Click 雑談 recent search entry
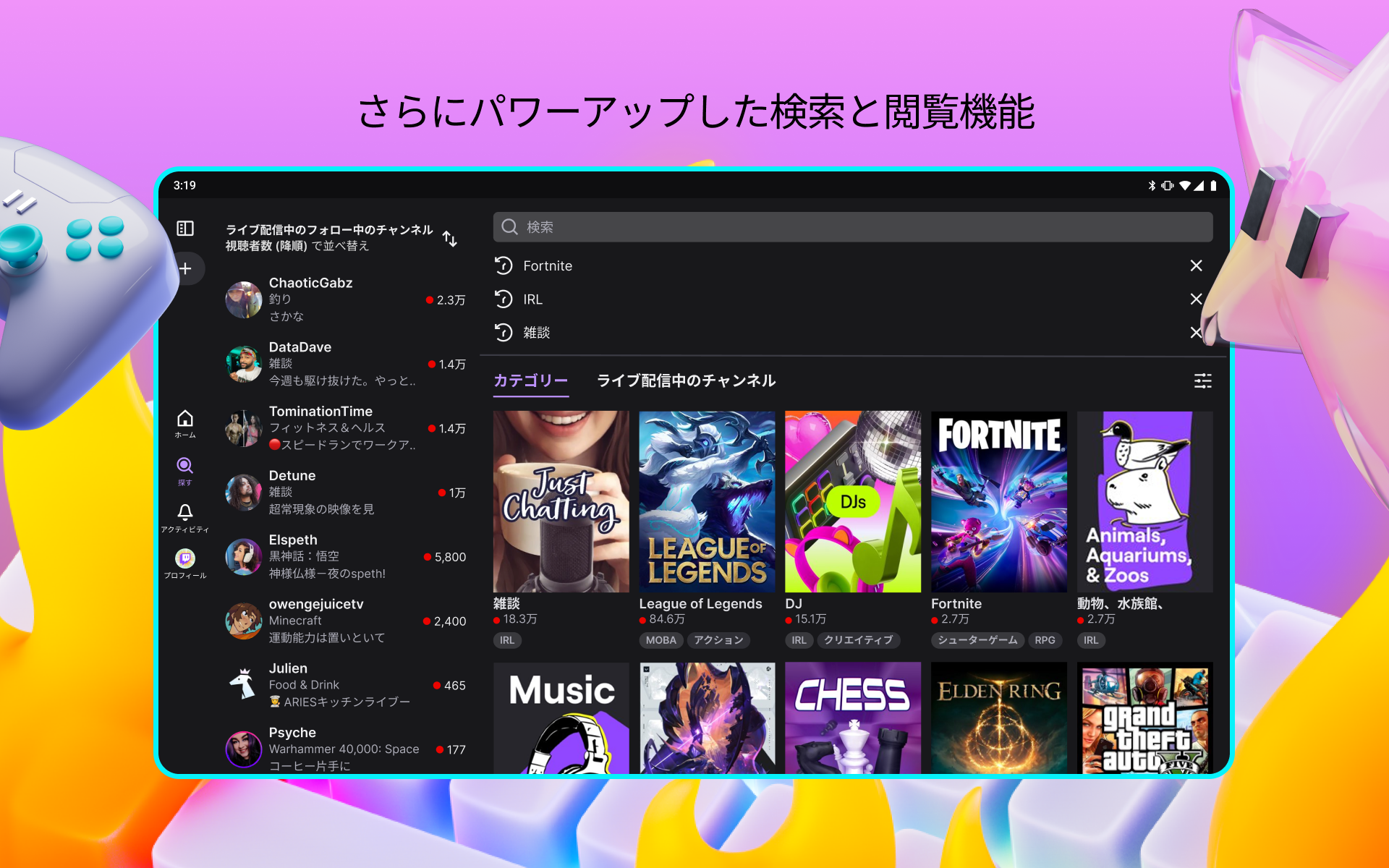This screenshot has height=868, width=1389. point(537,332)
